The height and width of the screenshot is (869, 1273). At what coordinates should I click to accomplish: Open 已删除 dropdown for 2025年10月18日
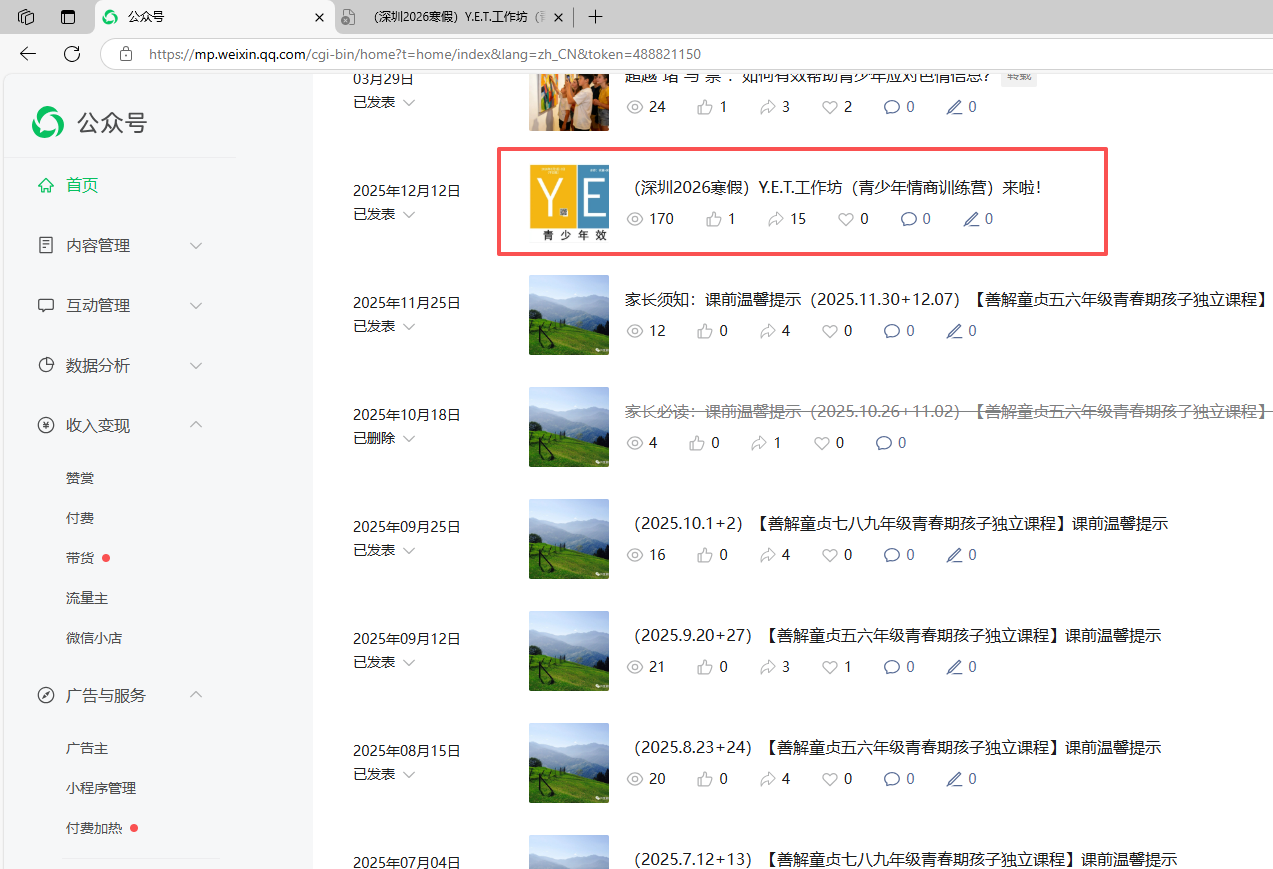tap(384, 438)
